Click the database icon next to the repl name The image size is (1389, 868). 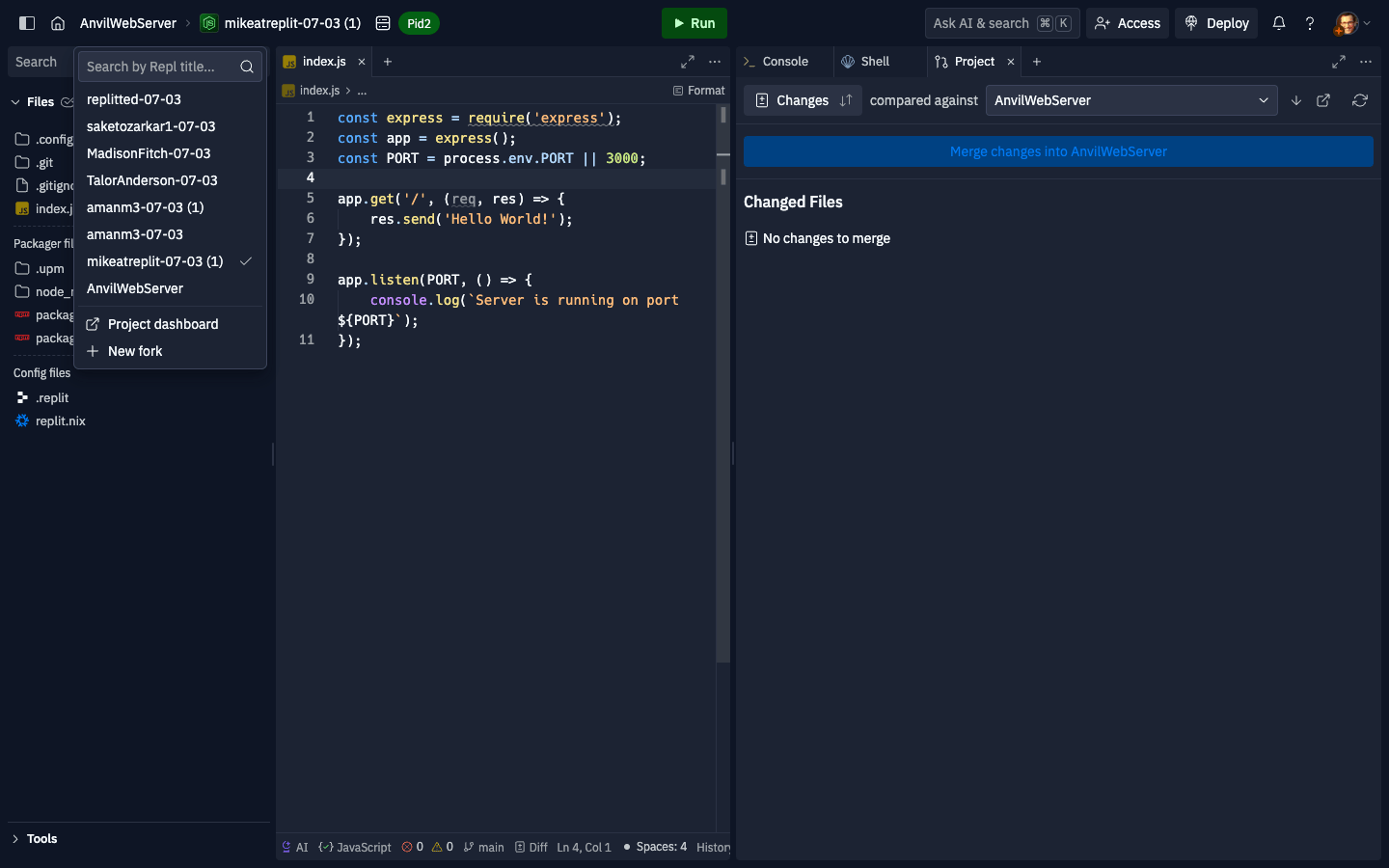coord(383,23)
